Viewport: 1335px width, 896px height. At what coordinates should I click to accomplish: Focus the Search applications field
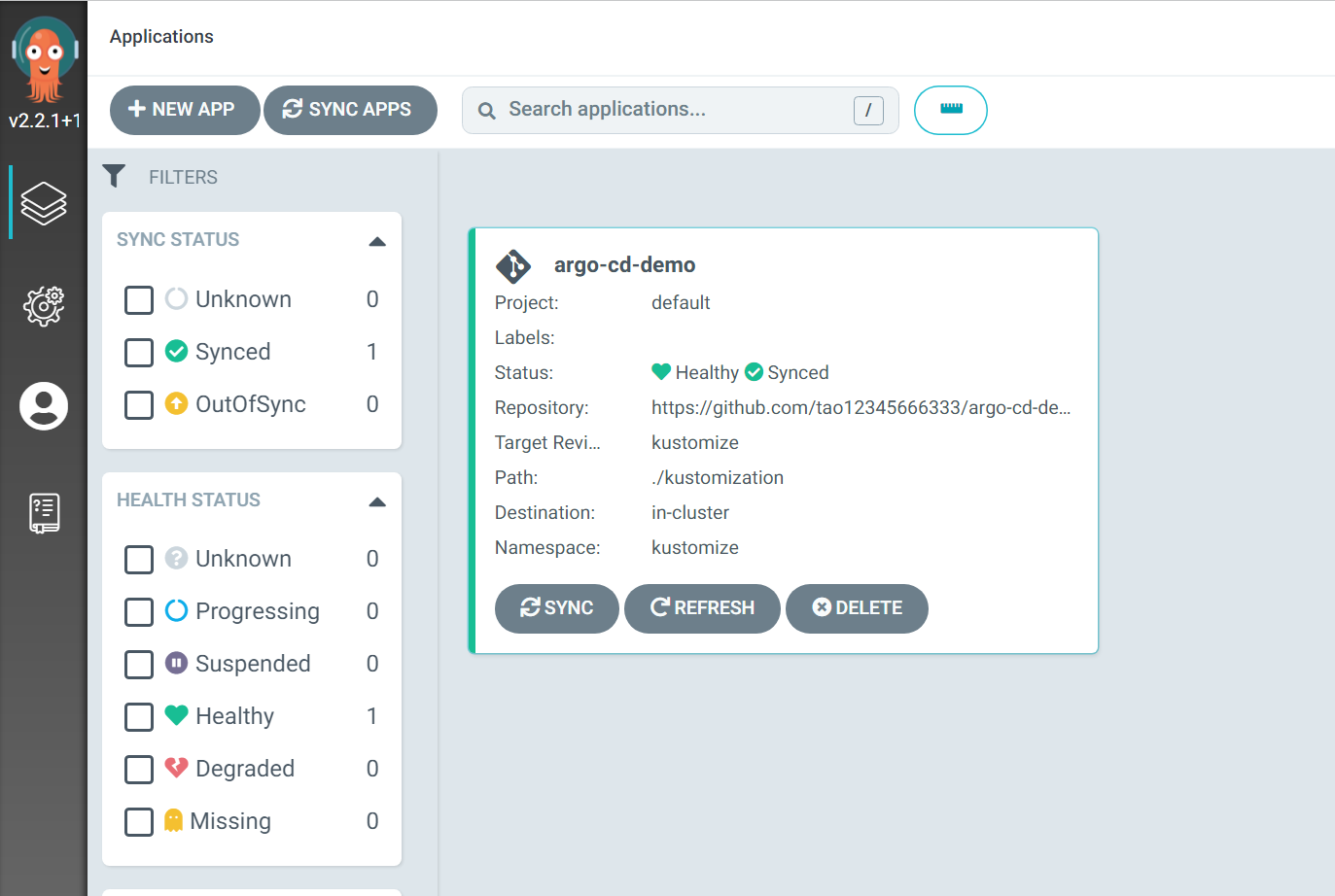point(680,110)
